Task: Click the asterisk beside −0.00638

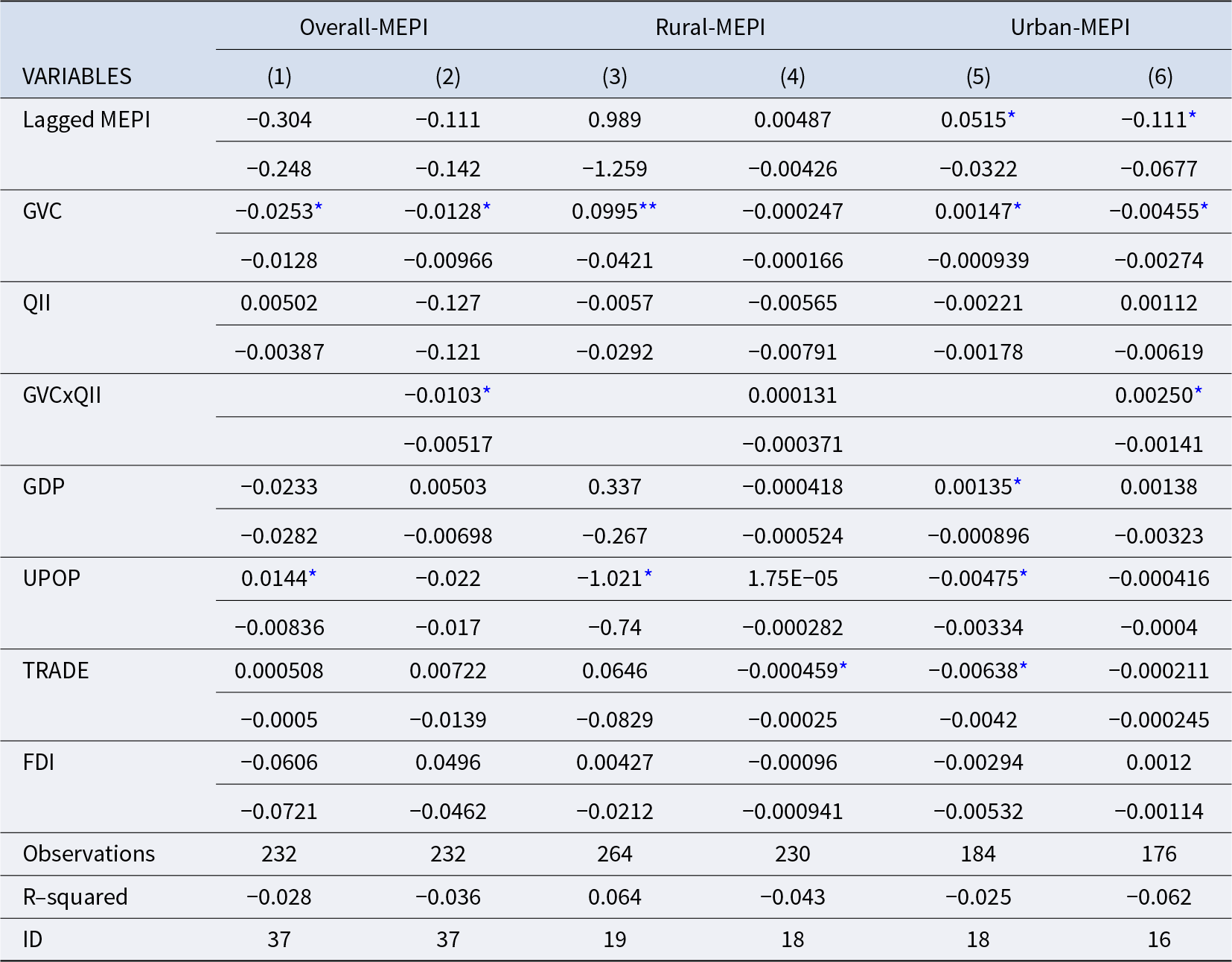Action: [x=1024, y=668]
